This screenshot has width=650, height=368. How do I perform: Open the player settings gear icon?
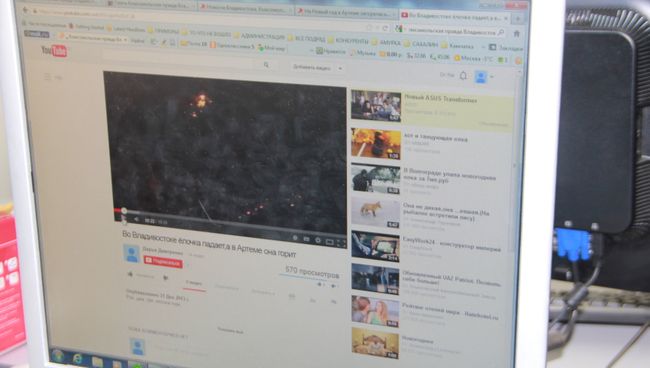(318, 240)
